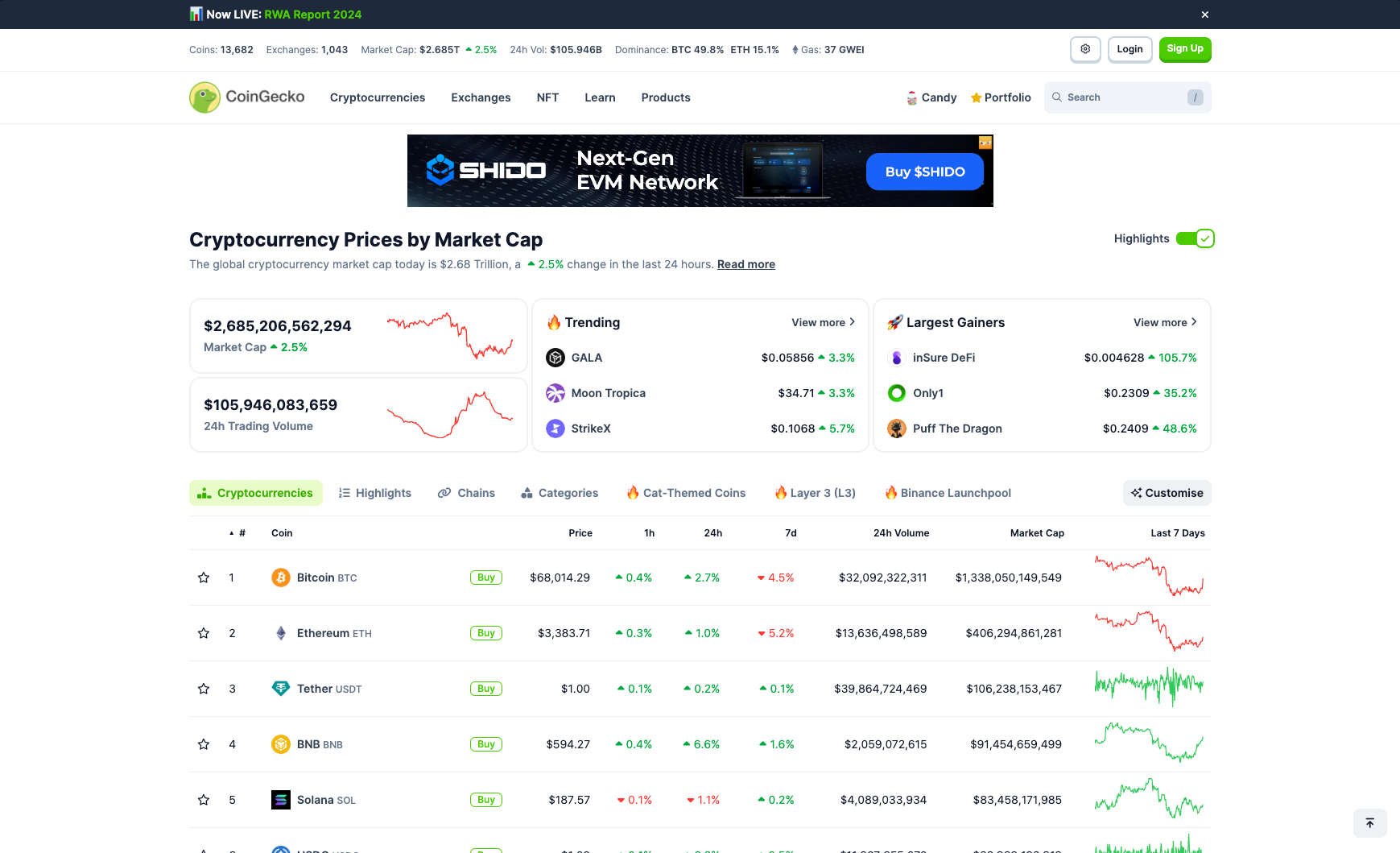This screenshot has height=853, width=1400.
Task: Click the Trending fire icon
Action: pyautogui.click(x=554, y=322)
